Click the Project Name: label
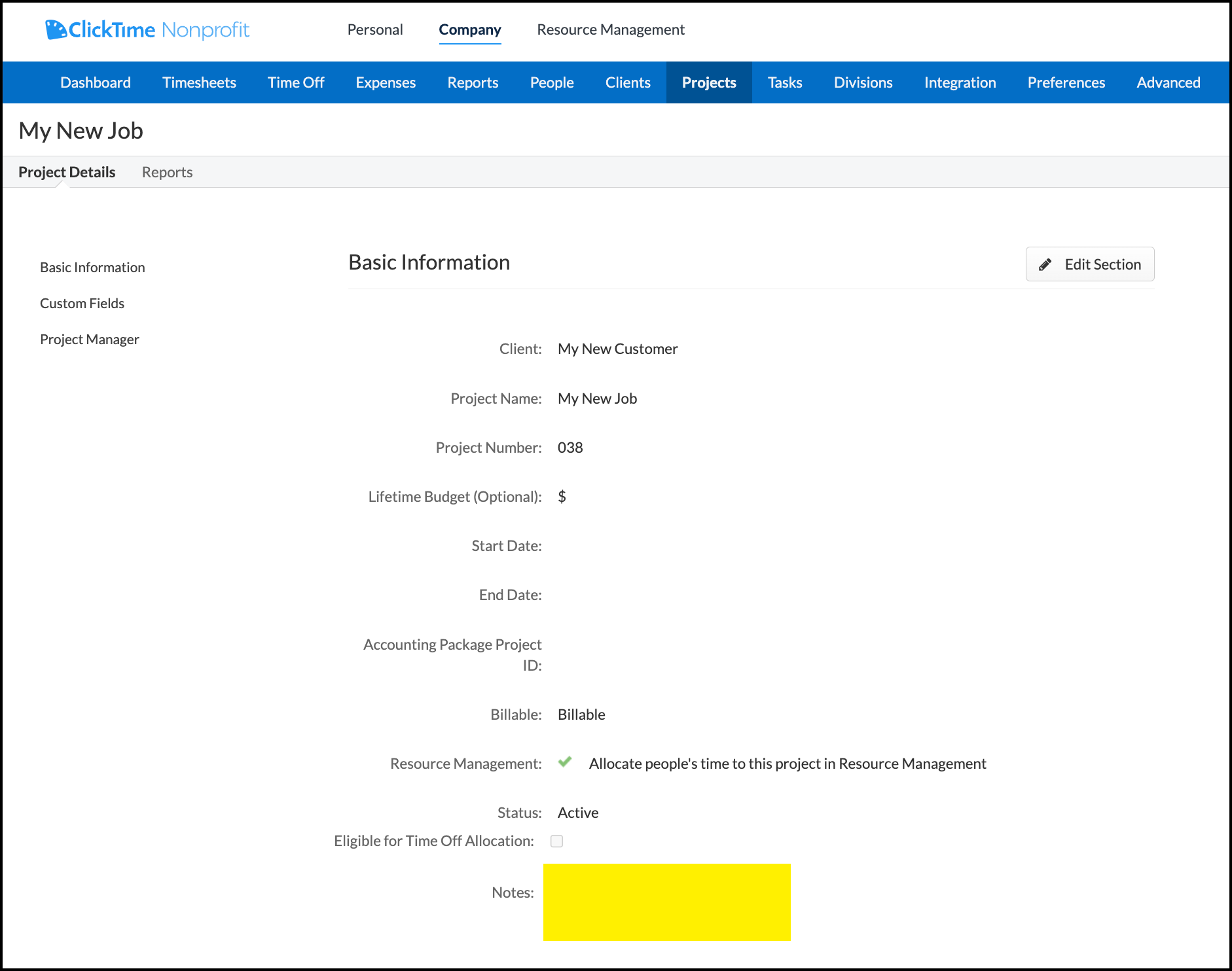Screen dimensions: 1232x971 (x=496, y=398)
